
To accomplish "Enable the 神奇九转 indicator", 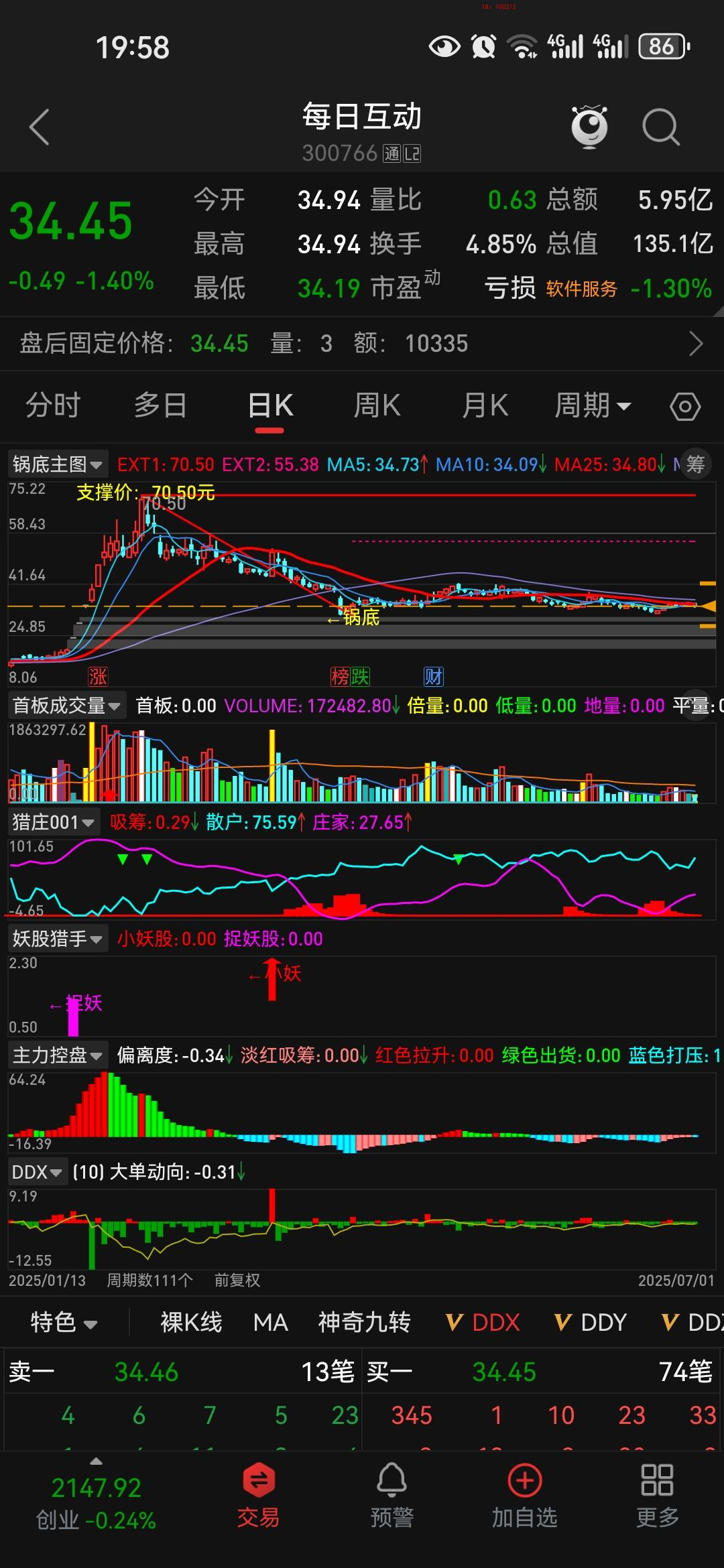I will 364,1322.
